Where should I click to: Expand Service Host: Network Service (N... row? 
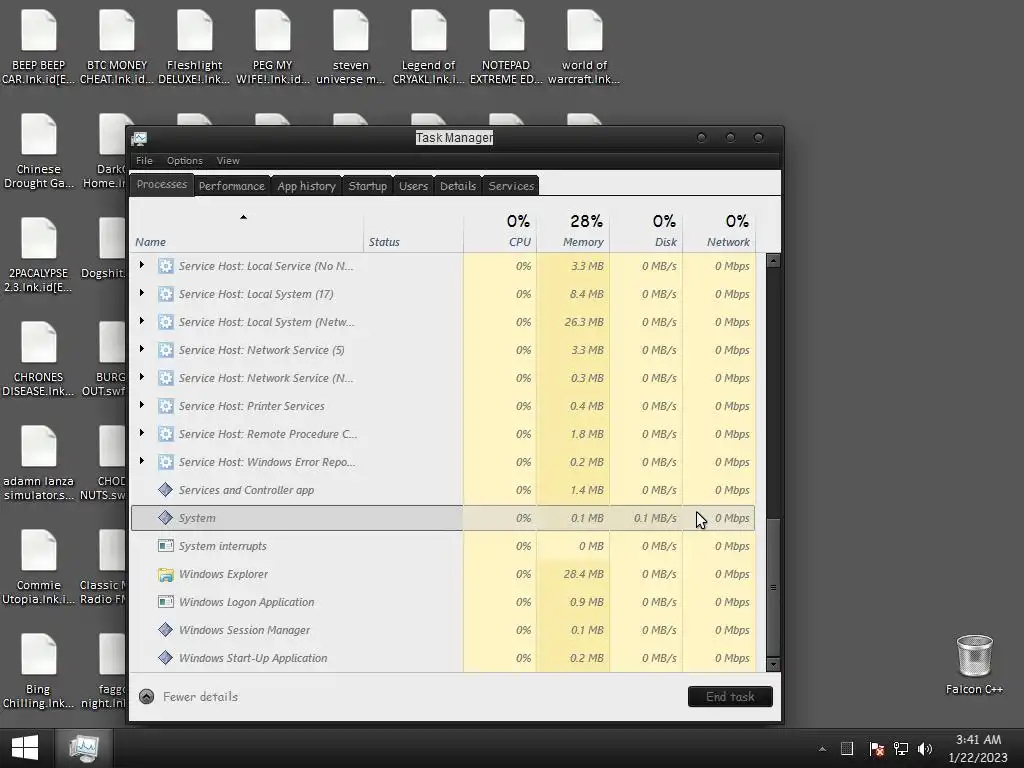(x=142, y=377)
